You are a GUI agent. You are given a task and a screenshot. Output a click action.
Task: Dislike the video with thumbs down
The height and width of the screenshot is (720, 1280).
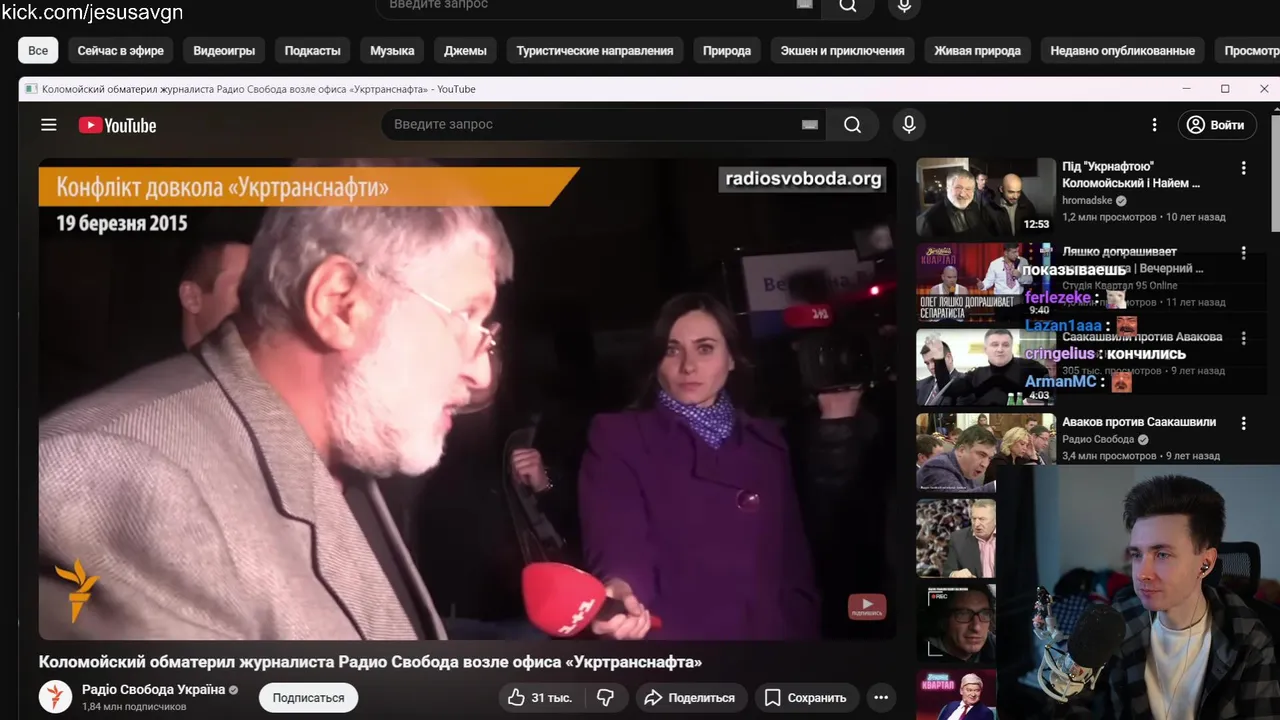(x=605, y=698)
